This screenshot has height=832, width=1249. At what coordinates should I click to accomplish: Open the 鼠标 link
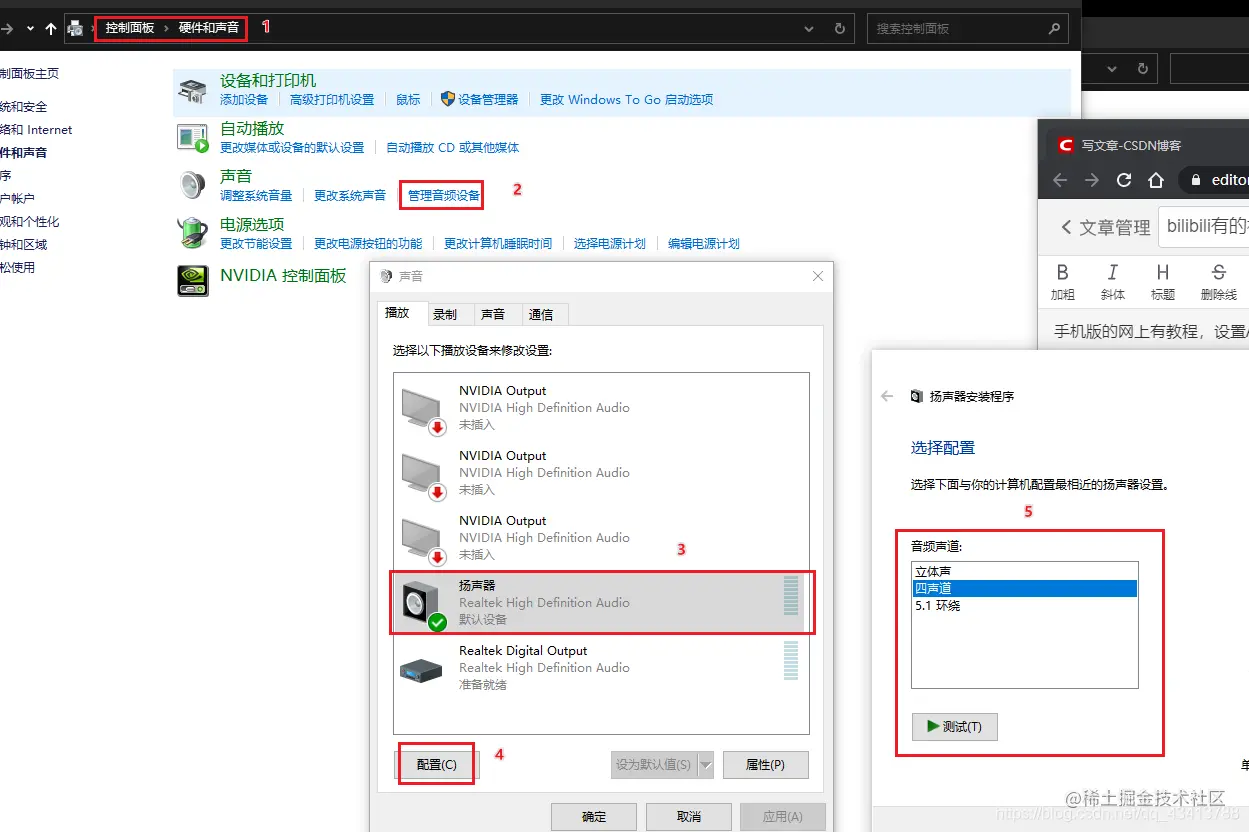(408, 99)
